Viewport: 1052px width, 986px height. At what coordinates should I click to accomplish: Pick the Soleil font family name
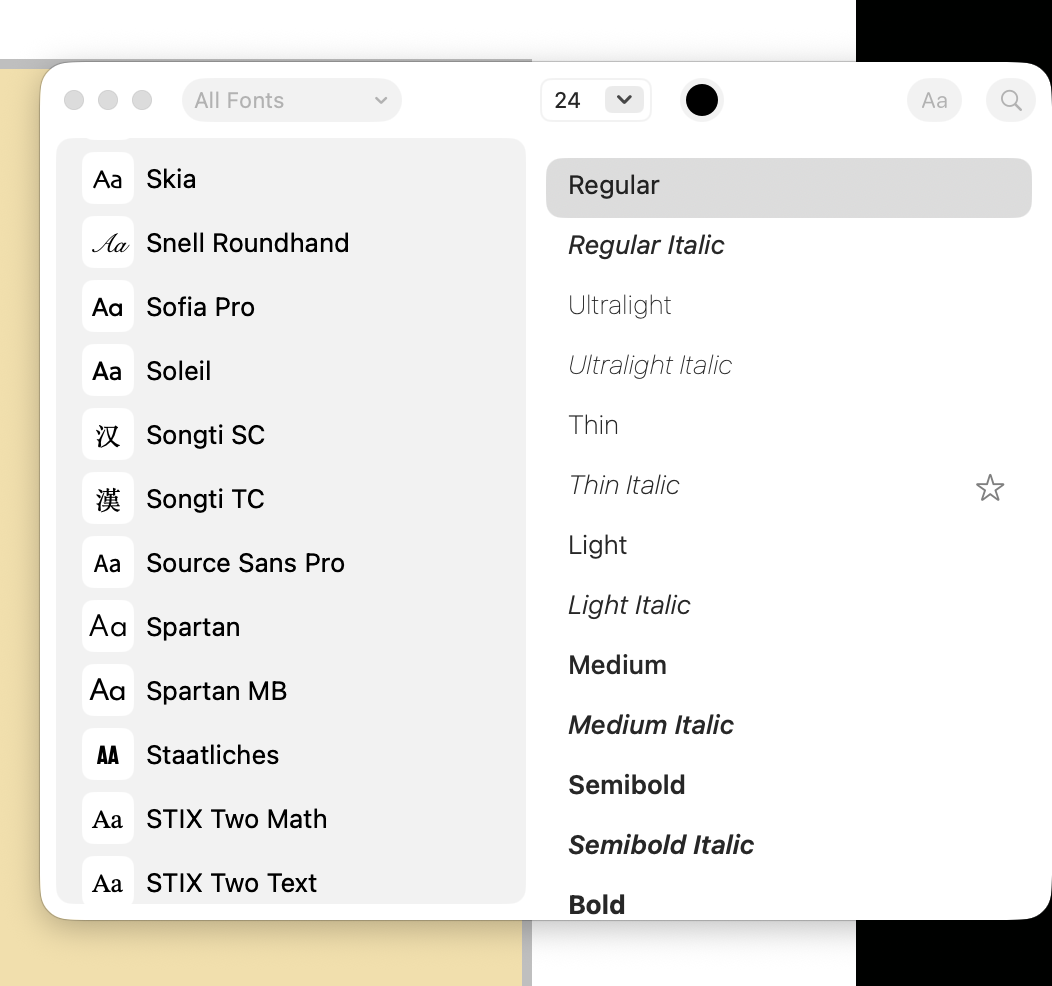tap(178, 371)
